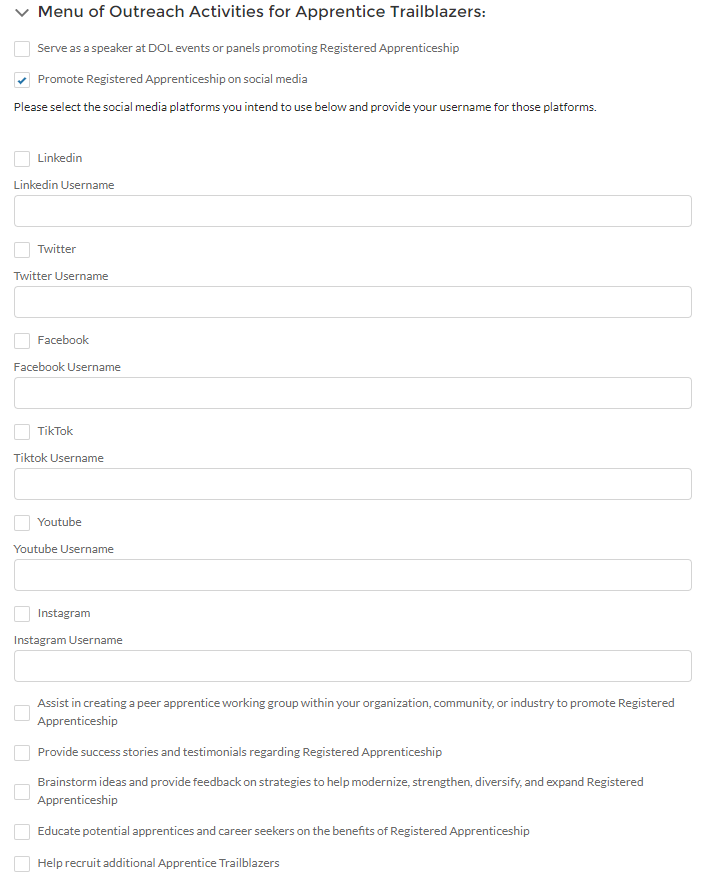The image size is (712, 880).
Task: Click into the Facebook Username field
Action: point(352,393)
